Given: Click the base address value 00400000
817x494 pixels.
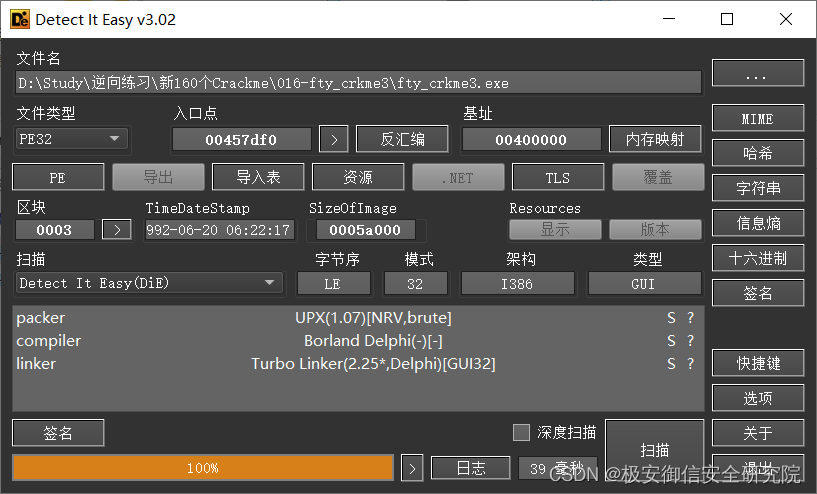Looking at the screenshot, I should tap(531, 140).
